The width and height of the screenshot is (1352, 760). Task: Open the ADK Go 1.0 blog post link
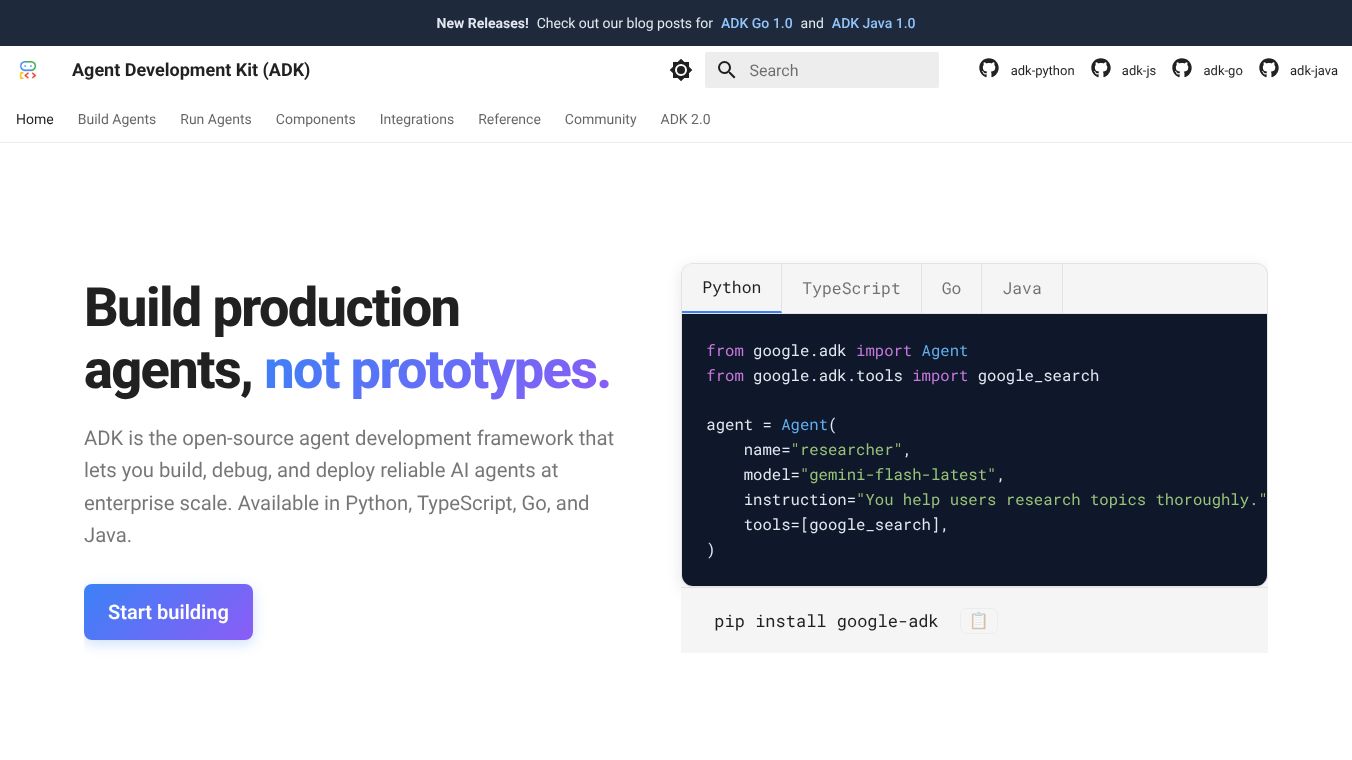click(757, 23)
